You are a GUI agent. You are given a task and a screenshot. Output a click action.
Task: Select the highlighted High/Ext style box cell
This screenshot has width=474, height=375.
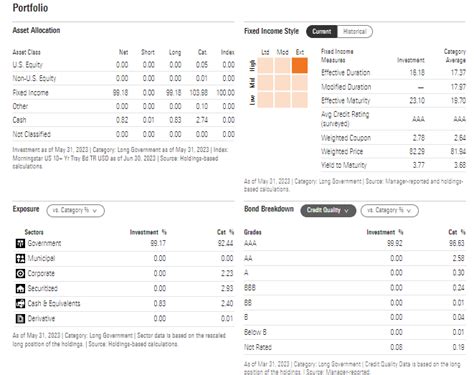[x=300, y=65]
